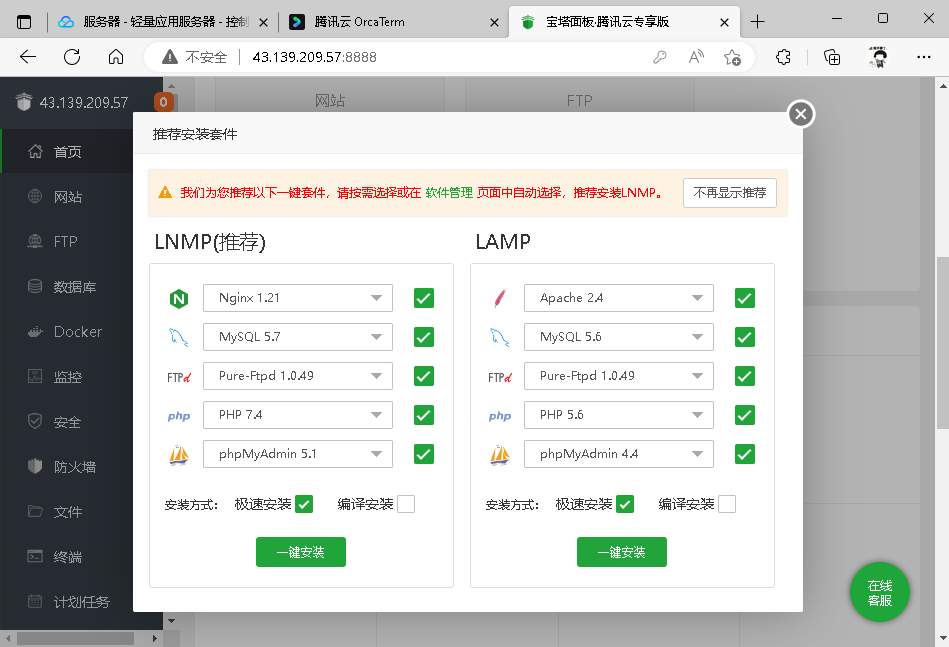Click the FTP icon in LNMP list

(179, 377)
